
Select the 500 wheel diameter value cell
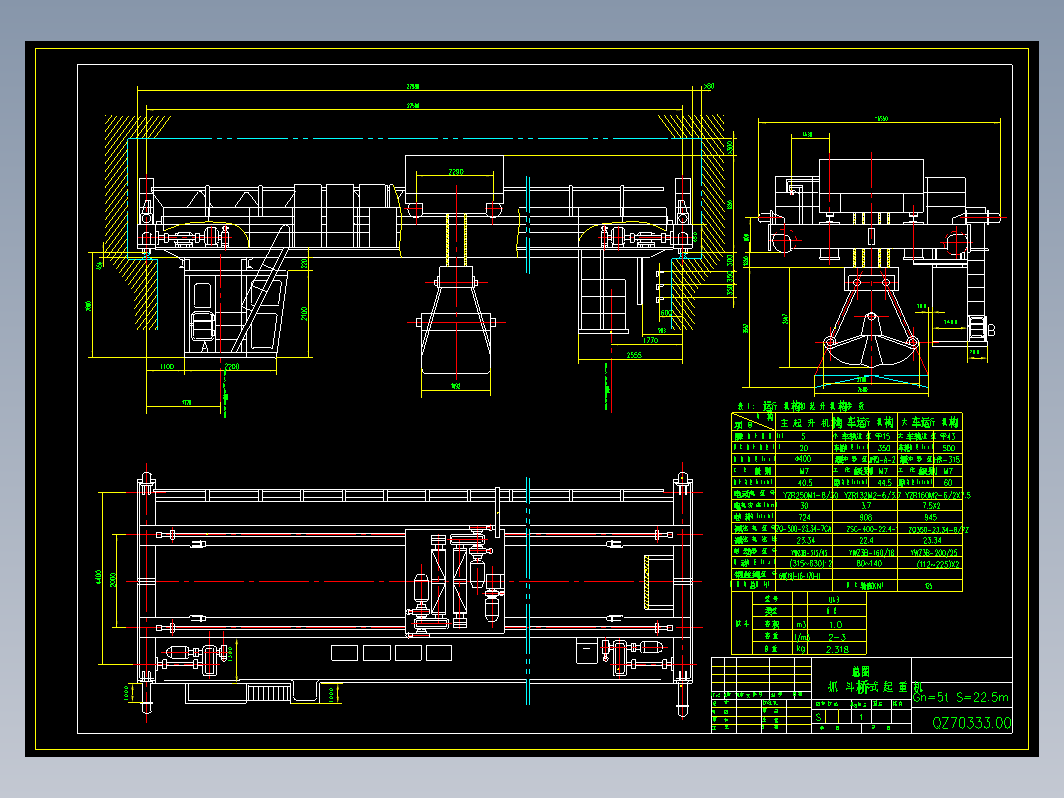949,448
